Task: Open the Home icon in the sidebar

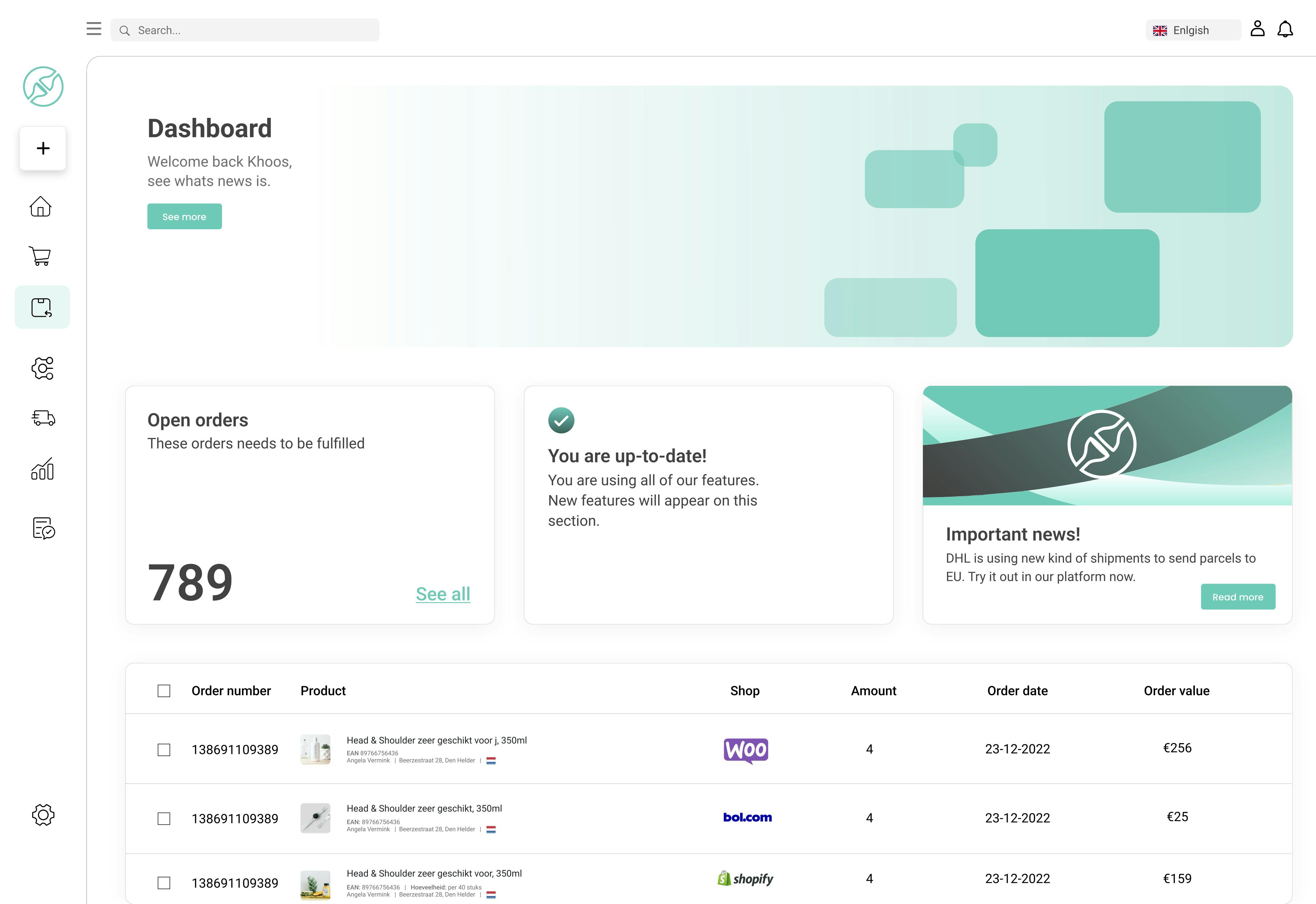Action: [x=41, y=206]
